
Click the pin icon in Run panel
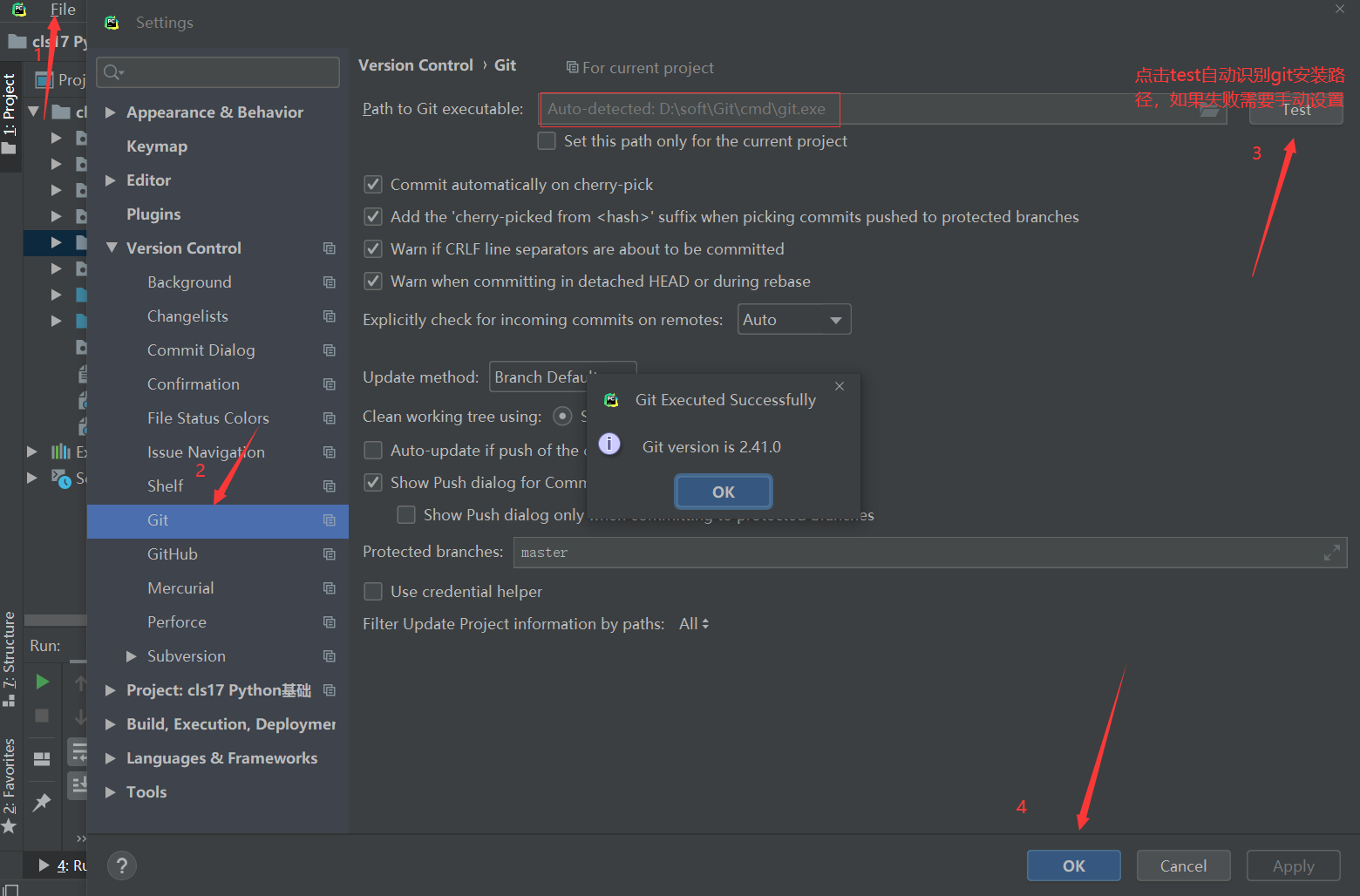coord(42,803)
